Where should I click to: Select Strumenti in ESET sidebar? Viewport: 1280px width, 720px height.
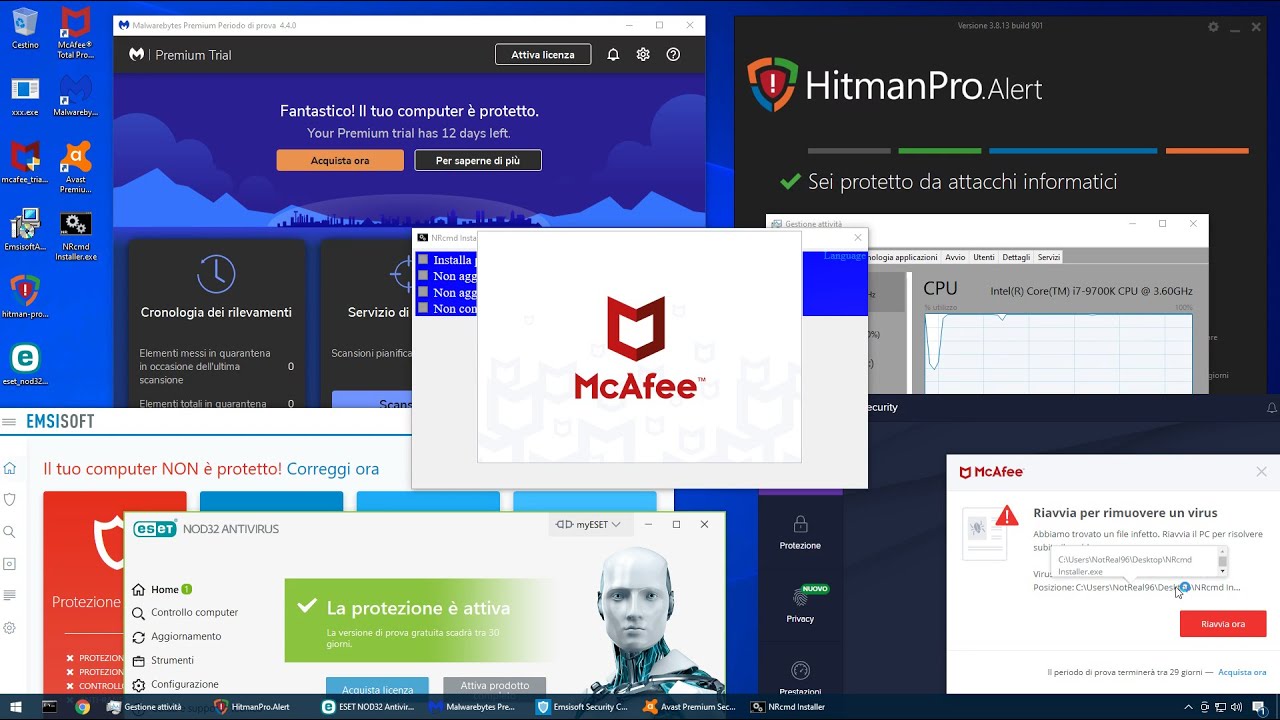coord(163,660)
